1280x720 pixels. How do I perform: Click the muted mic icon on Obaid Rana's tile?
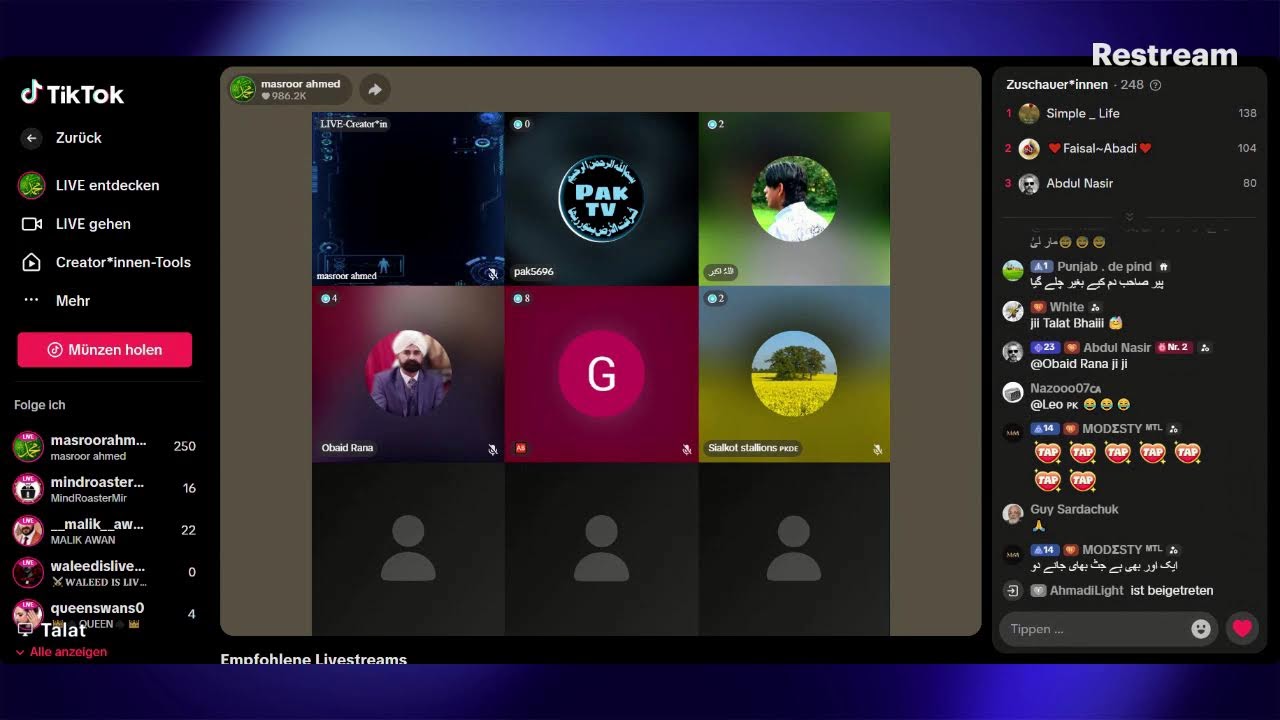click(493, 450)
